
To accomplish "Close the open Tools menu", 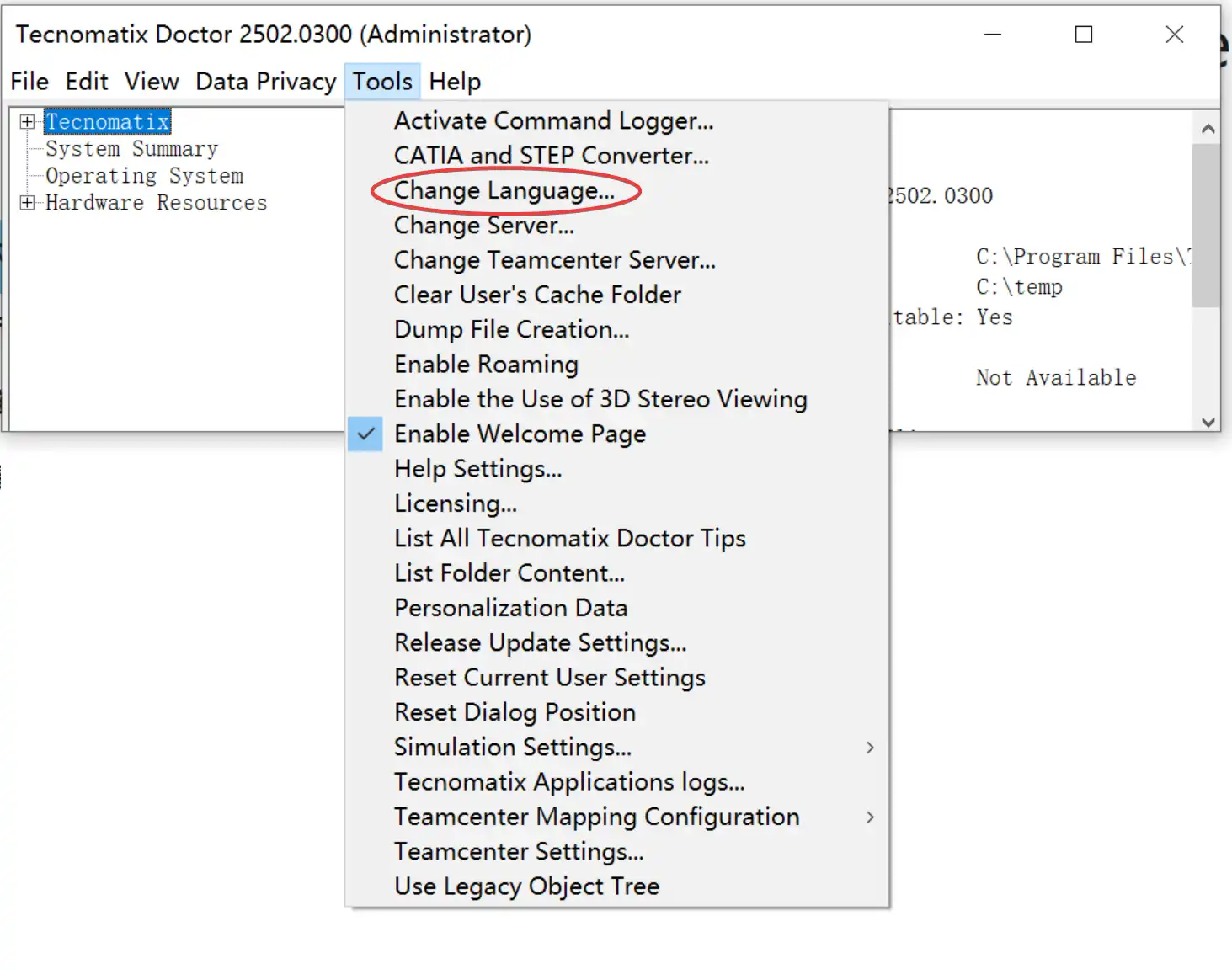I will click(382, 82).
